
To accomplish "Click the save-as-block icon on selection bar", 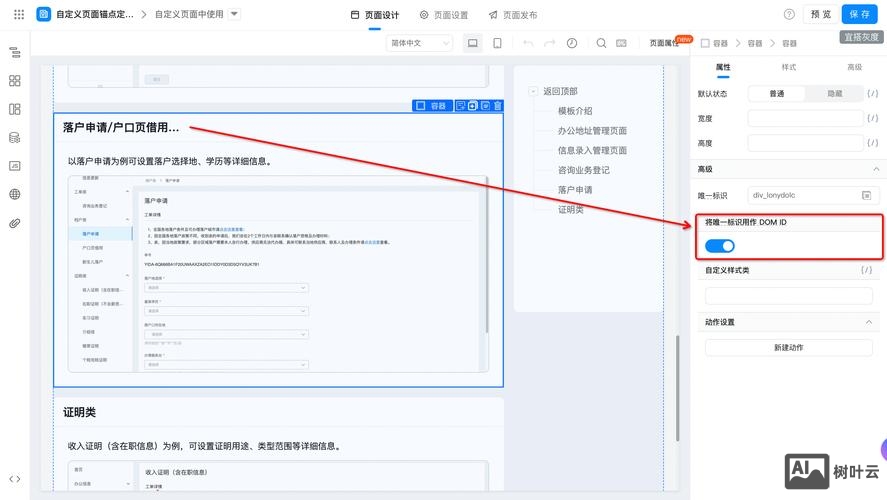I will (x=485, y=106).
